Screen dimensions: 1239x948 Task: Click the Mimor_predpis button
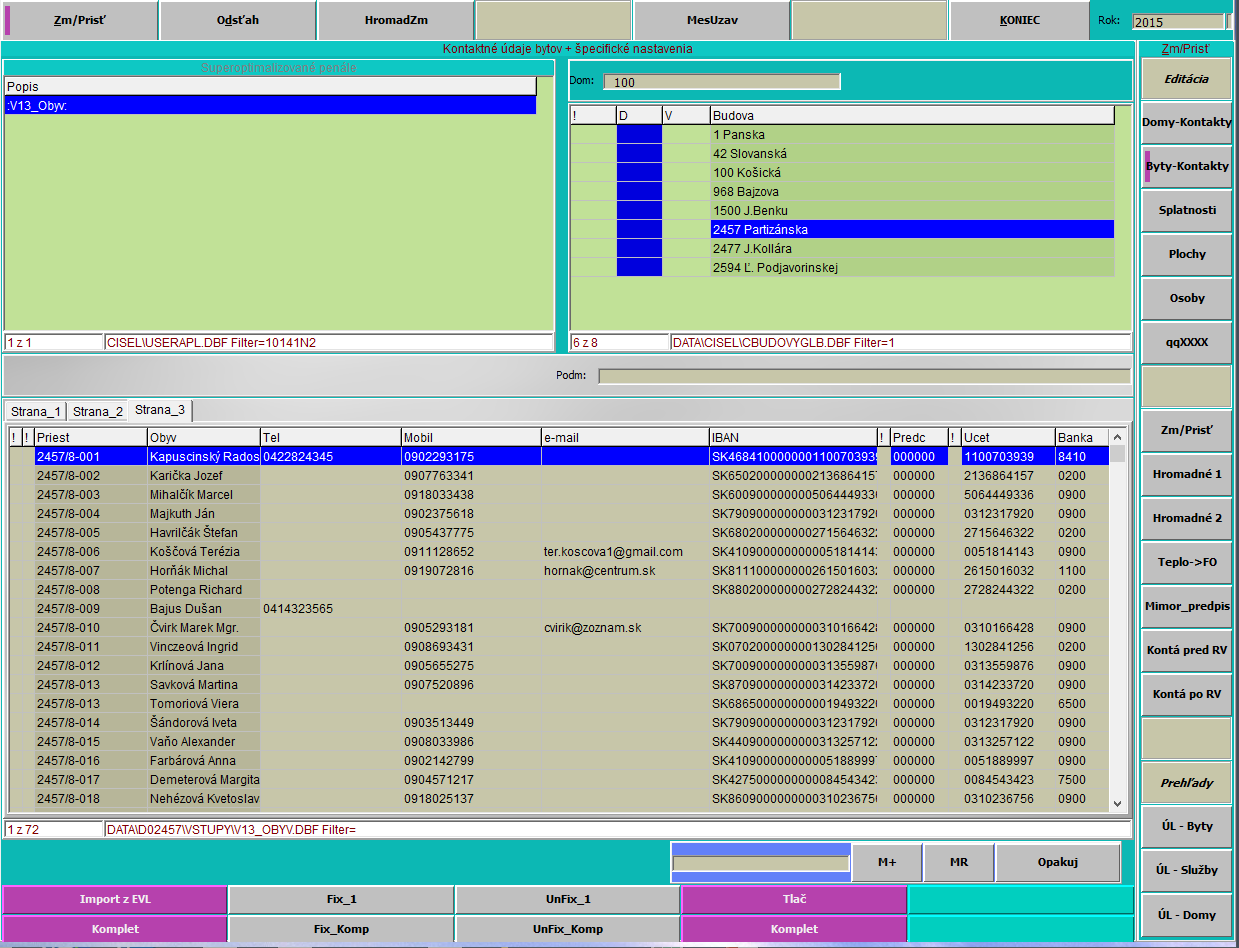point(1186,606)
